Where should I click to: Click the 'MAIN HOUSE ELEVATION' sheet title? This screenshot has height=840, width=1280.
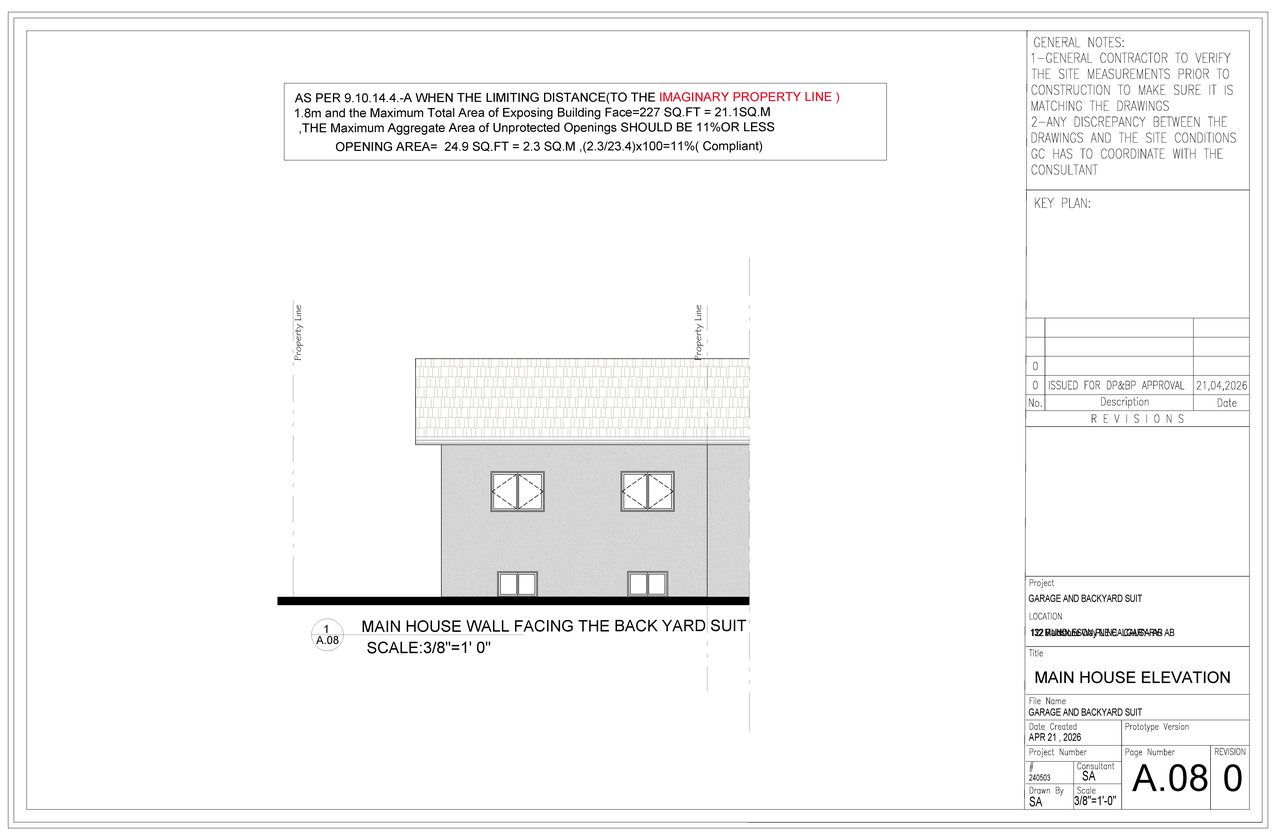1132,677
